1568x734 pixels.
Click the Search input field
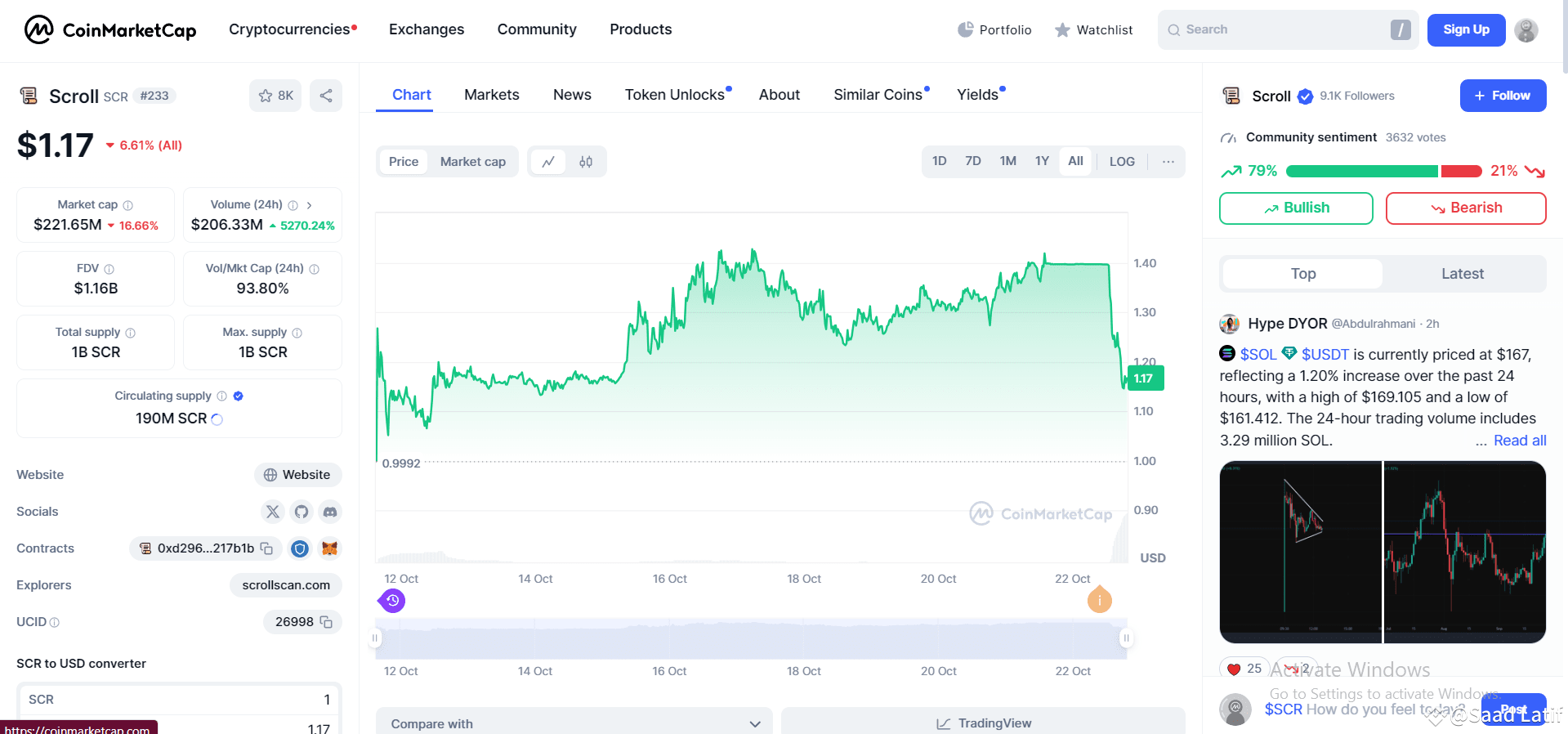pos(1289,30)
